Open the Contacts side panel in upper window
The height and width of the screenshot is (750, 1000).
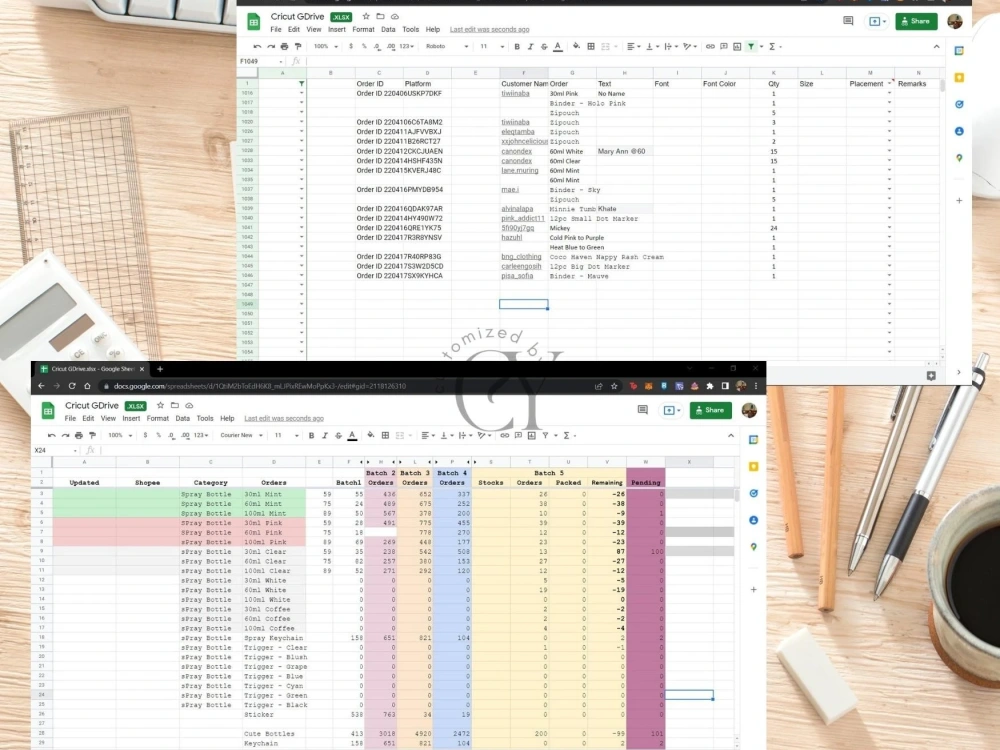tap(959, 131)
